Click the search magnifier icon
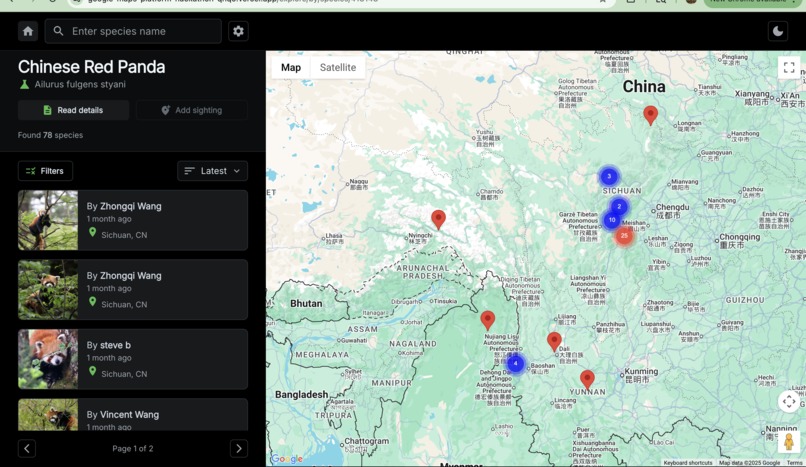Screen dimensions: 806x467 point(59,31)
